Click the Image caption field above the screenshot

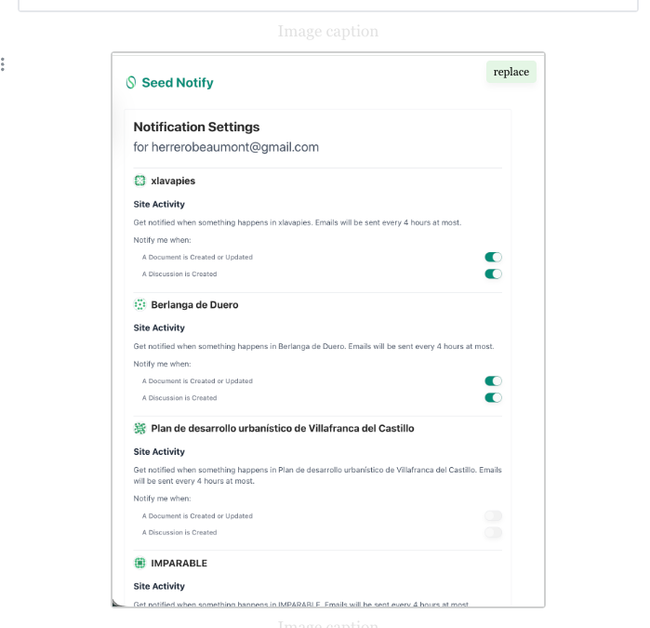pyautogui.click(x=328, y=32)
